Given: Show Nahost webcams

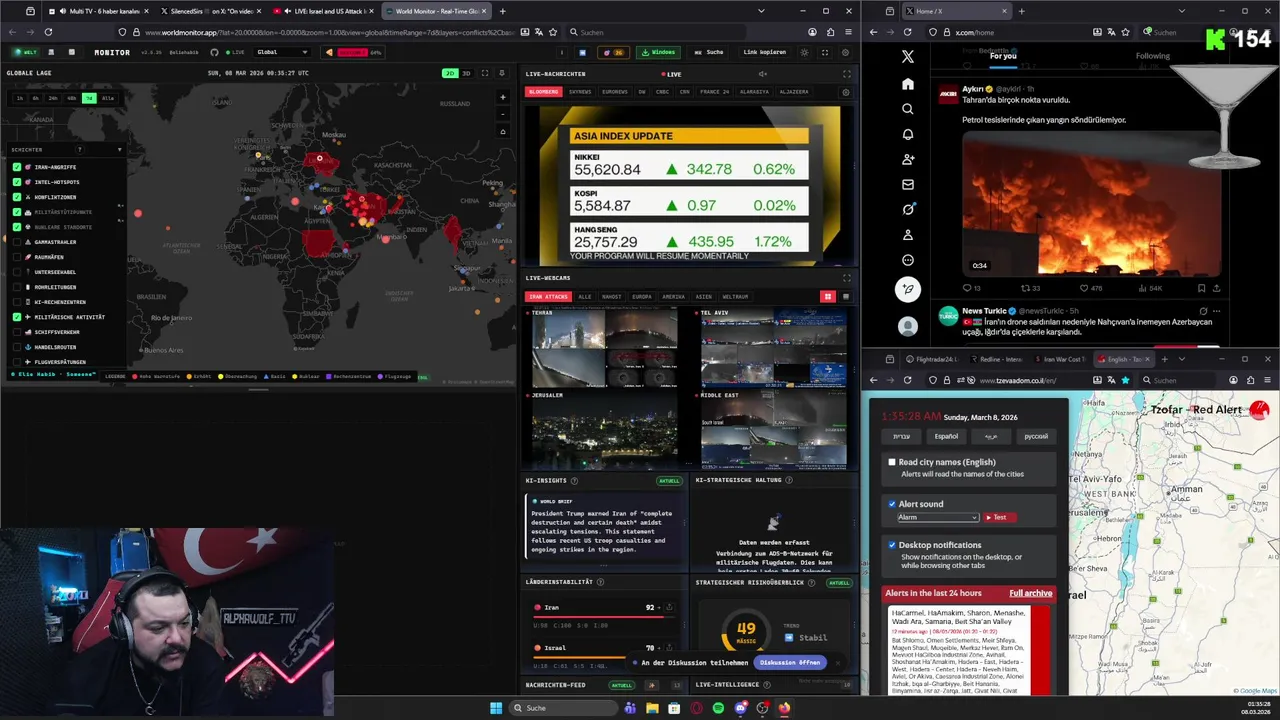Looking at the screenshot, I should click(611, 297).
